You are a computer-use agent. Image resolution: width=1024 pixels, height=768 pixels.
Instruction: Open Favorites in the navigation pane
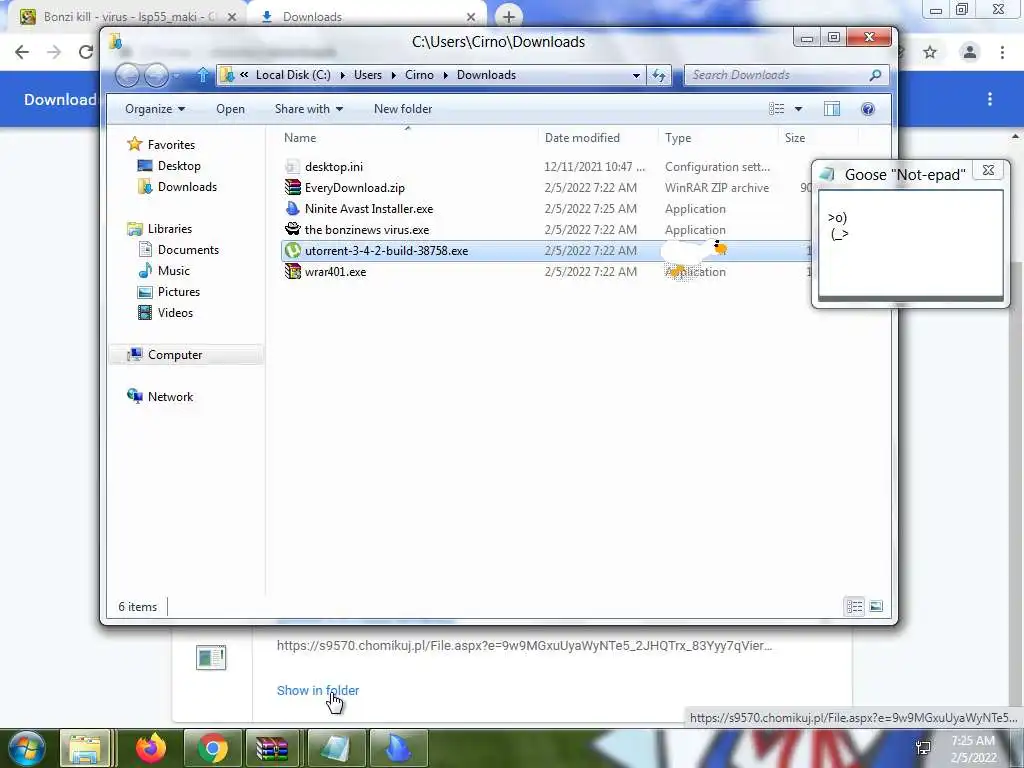click(x=171, y=144)
